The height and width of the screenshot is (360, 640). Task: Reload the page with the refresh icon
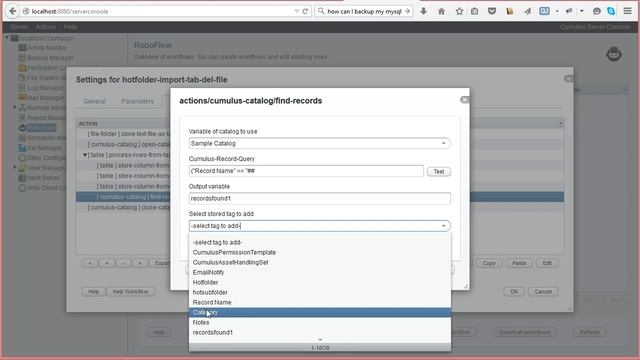tap(305, 11)
